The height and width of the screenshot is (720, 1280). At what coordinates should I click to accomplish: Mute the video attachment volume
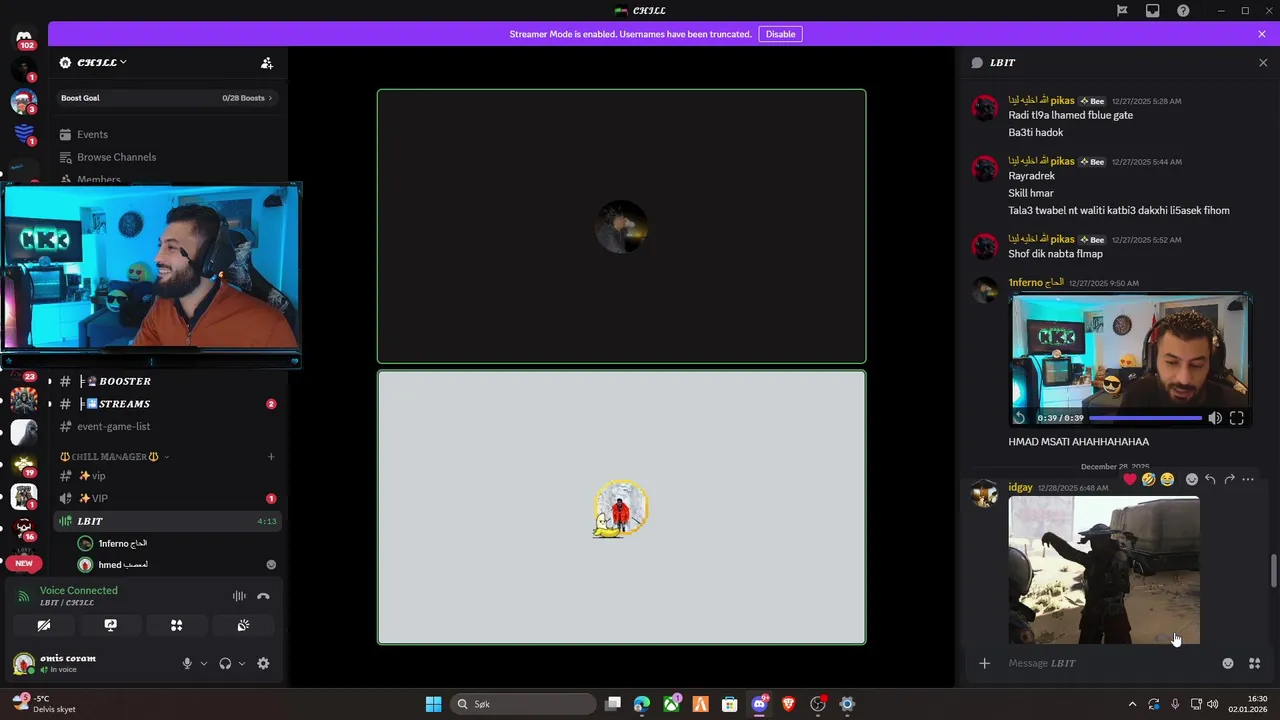point(1215,418)
